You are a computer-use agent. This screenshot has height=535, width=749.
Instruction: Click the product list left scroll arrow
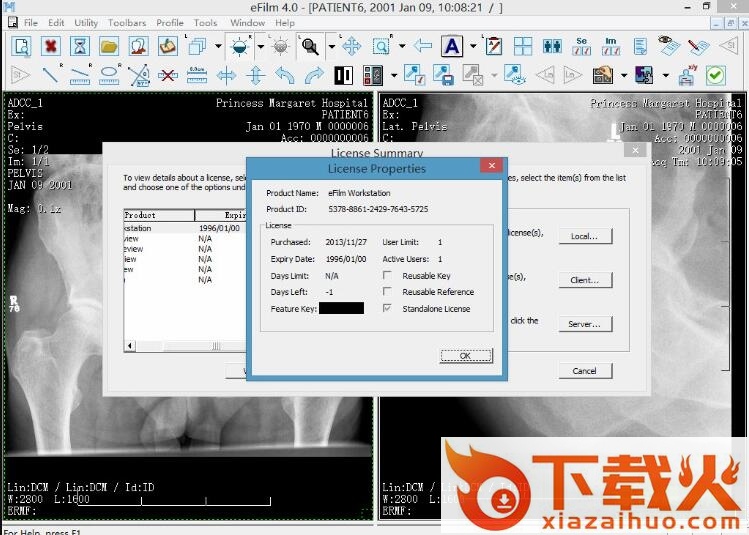(x=130, y=345)
